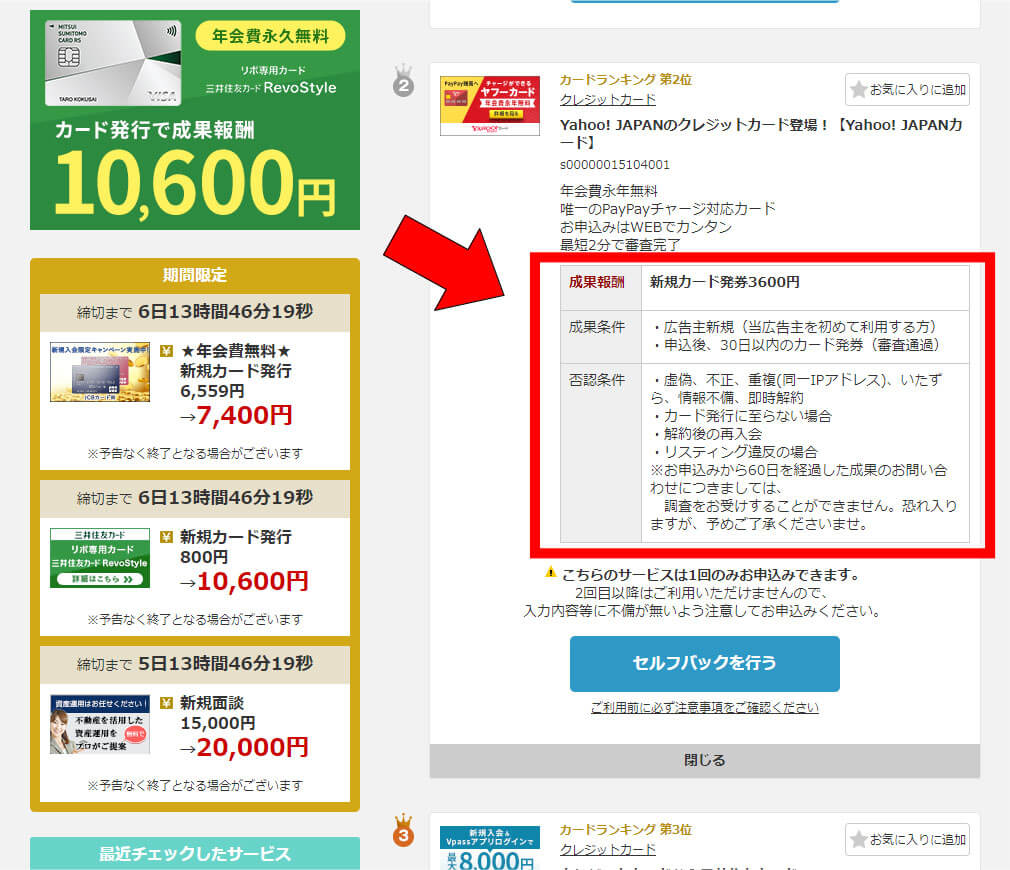
Task: Click star icon in Yahoo card favorites button
Action: pos(858,90)
